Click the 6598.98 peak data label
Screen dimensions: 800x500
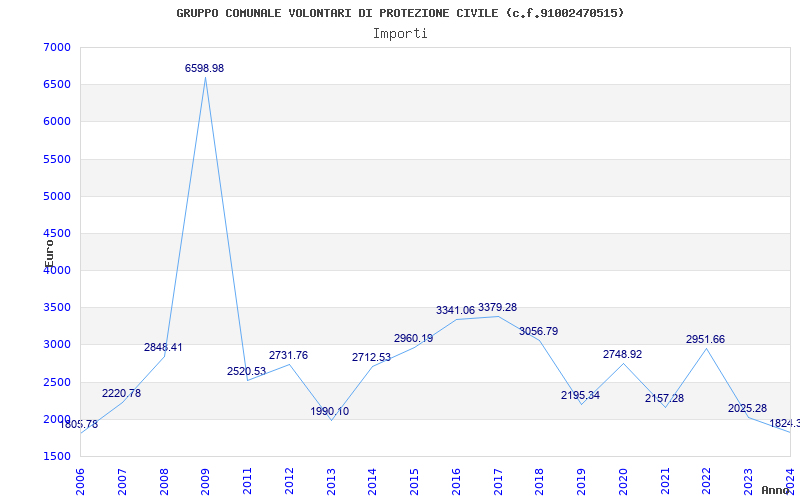point(204,68)
